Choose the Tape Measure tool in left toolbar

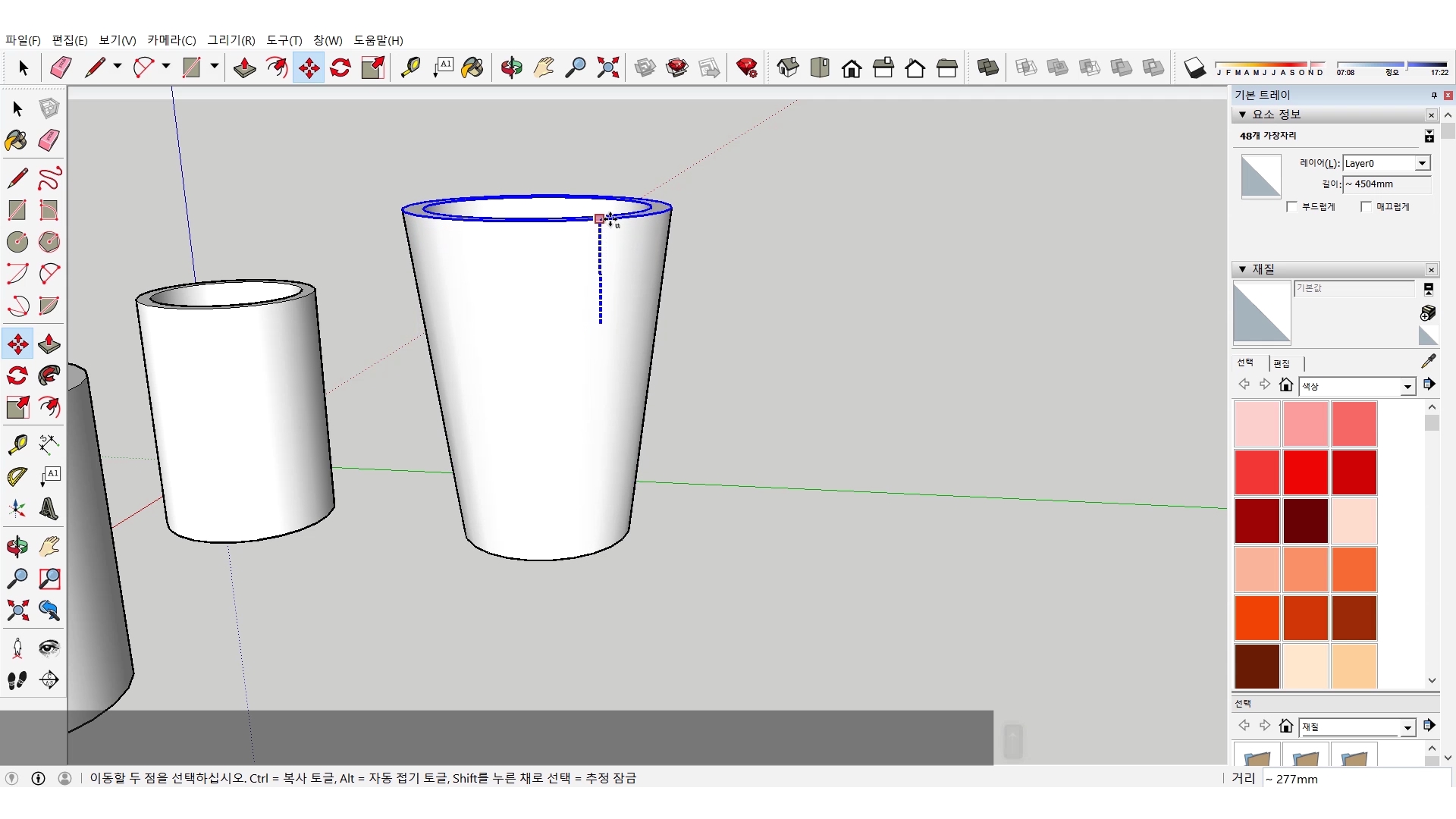coord(17,444)
